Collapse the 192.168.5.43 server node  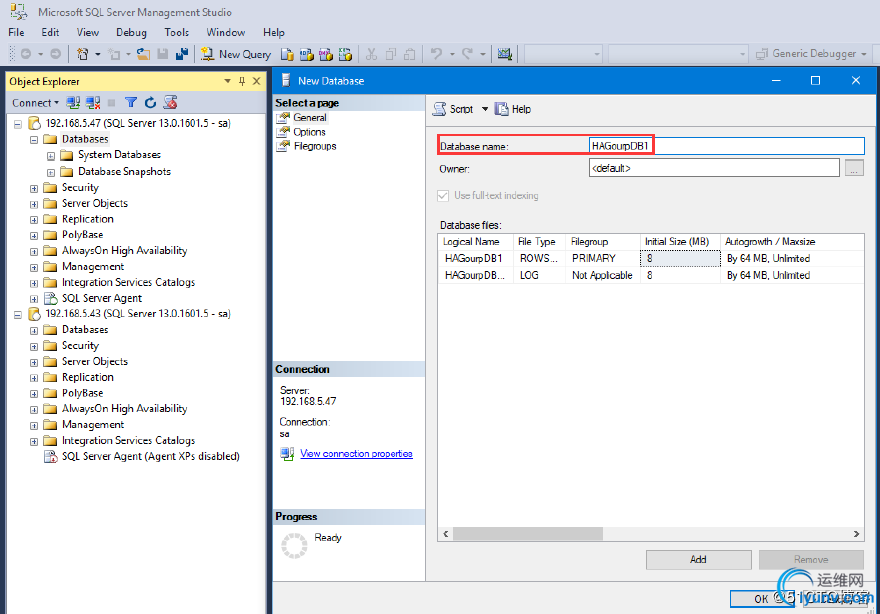click(x=18, y=314)
